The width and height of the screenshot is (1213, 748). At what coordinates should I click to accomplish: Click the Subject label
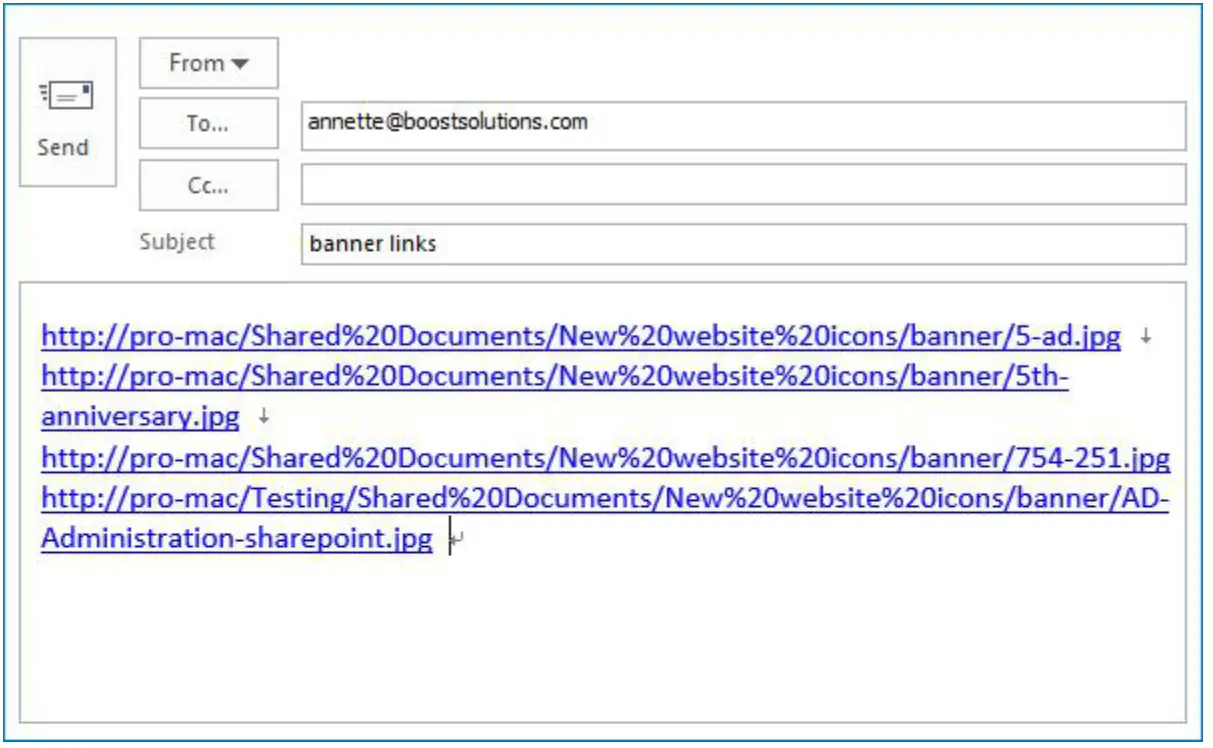177,242
